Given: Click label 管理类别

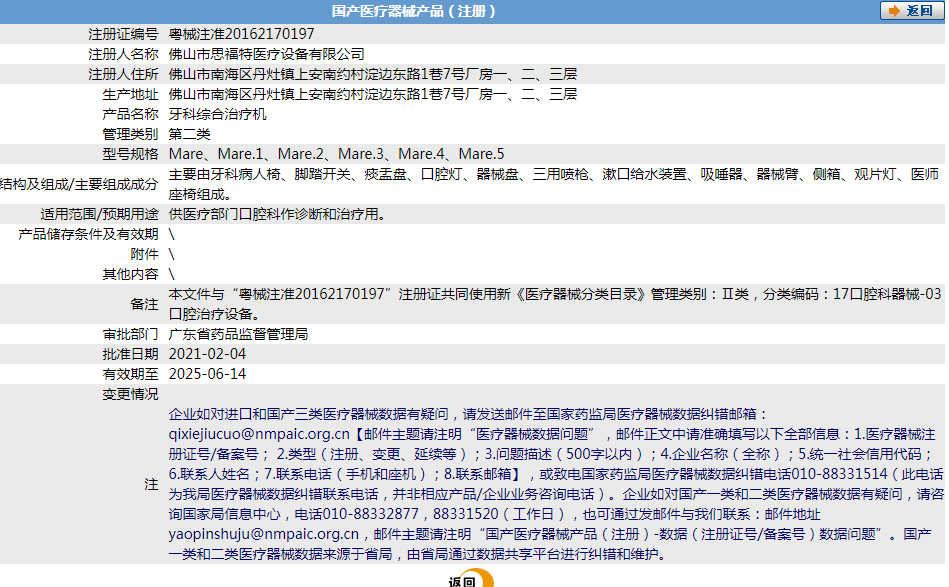Looking at the screenshot, I should click(130, 134).
